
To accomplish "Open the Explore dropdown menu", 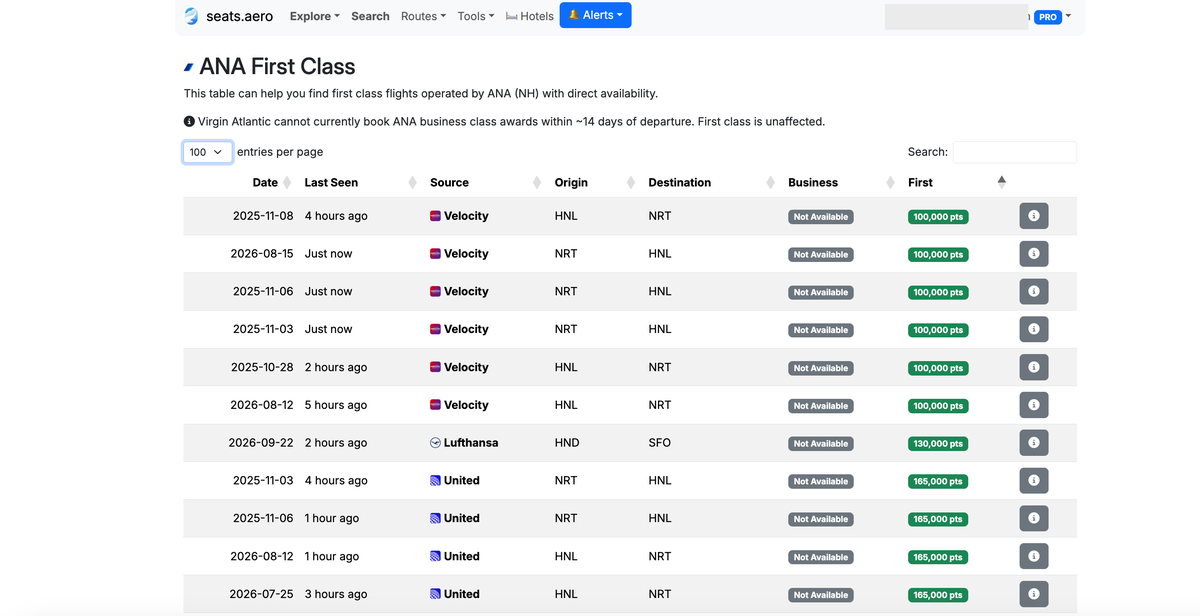I will 314,16.
